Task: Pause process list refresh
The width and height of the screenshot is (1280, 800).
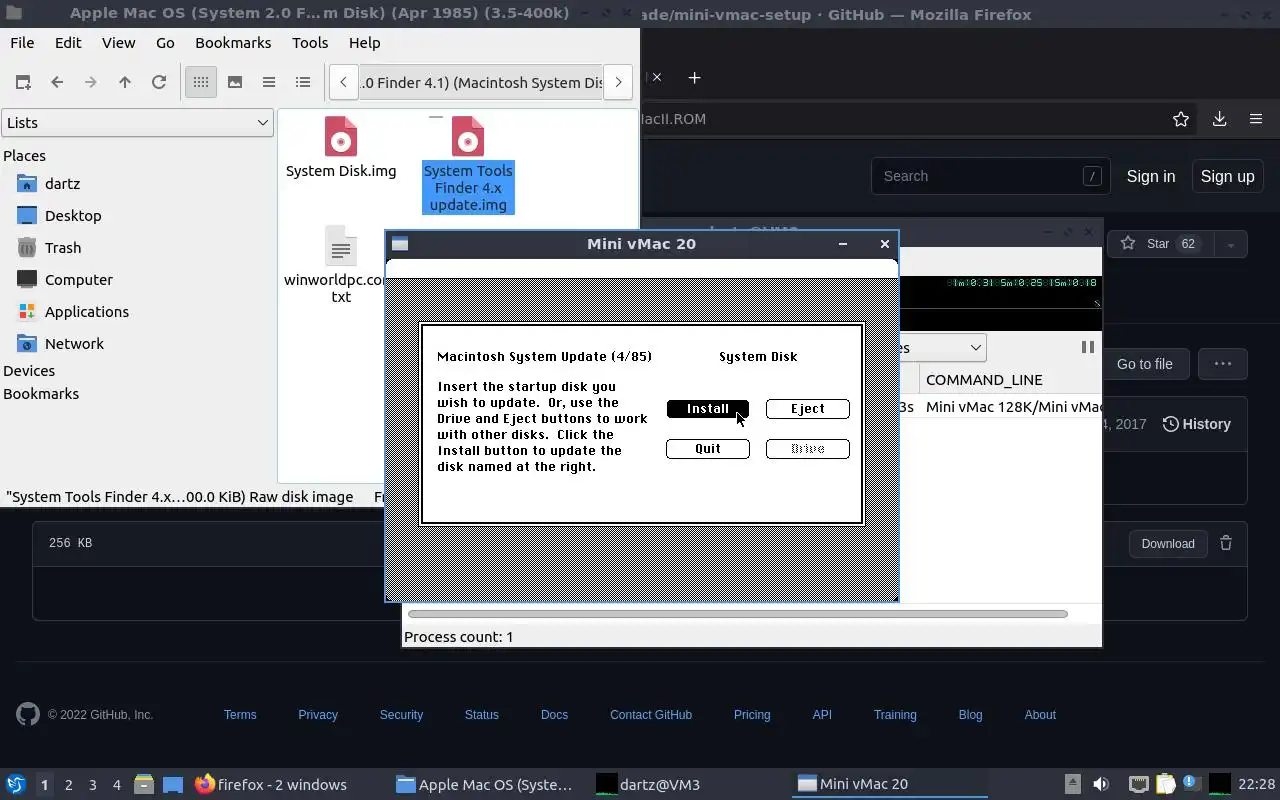Action: pyautogui.click(x=1087, y=347)
